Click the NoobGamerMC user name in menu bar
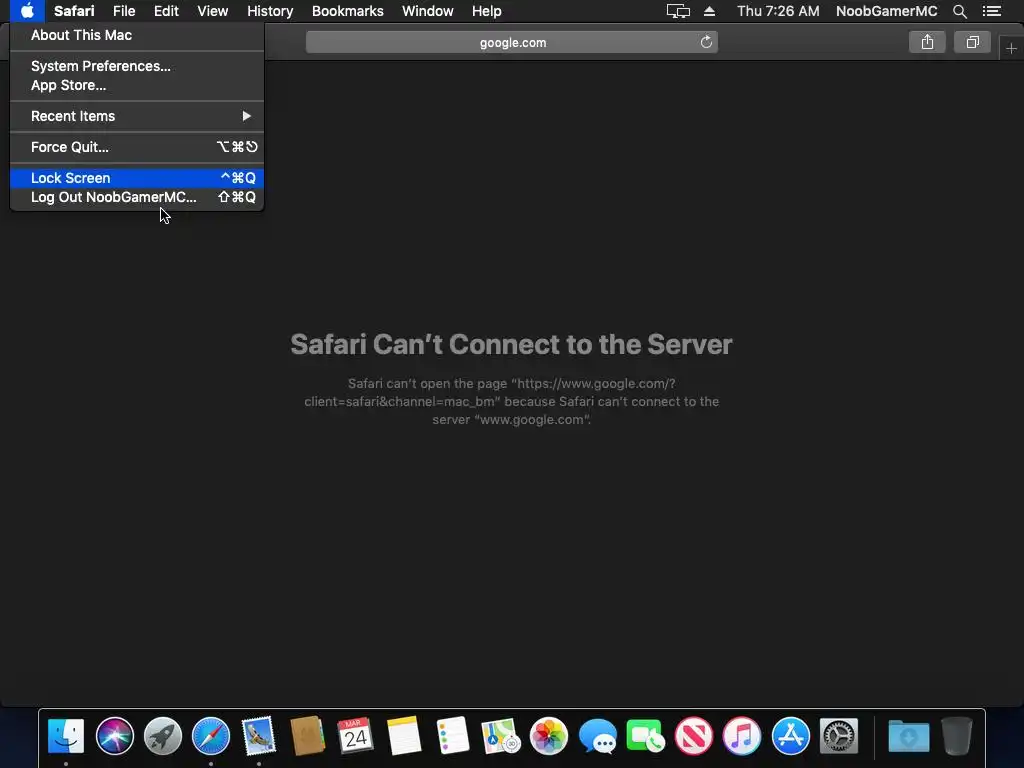 tap(886, 11)
